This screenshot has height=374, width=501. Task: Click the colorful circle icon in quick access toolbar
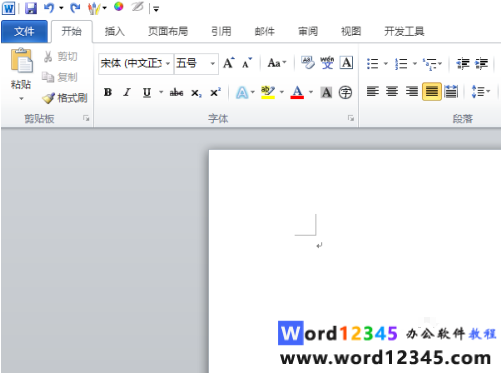[x=119, y=7]
